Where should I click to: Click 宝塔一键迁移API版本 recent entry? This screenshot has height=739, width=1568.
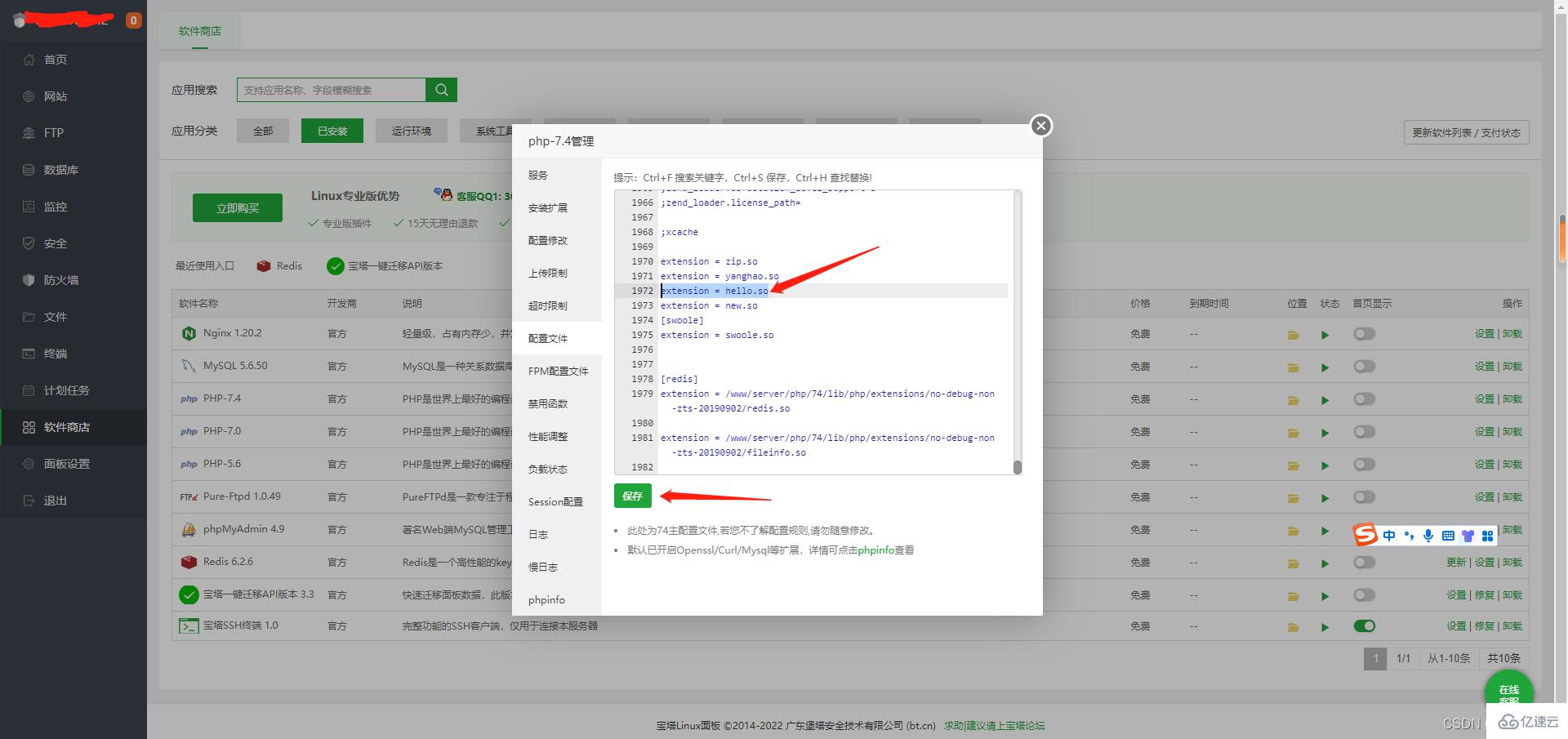click(385, 266)
